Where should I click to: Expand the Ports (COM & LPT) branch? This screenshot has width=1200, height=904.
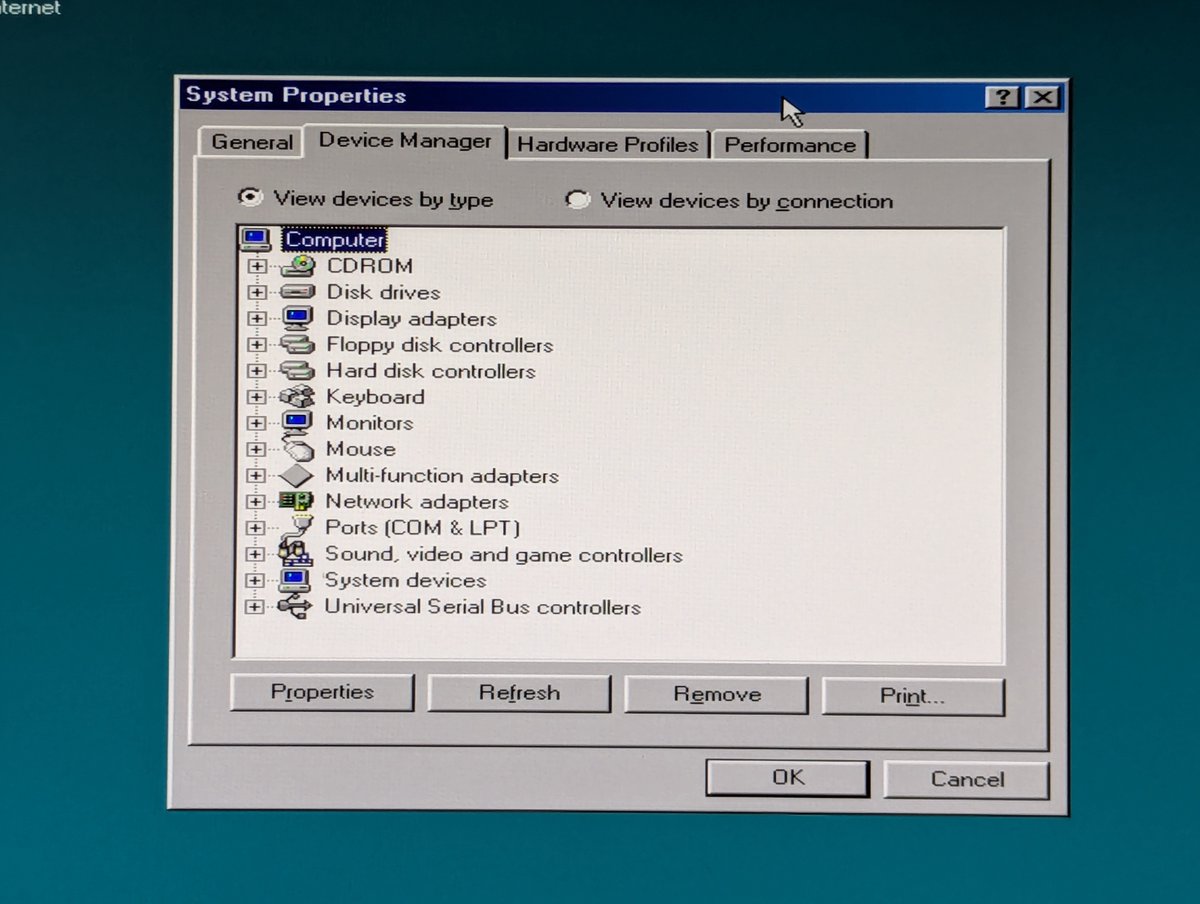point(256,528)
